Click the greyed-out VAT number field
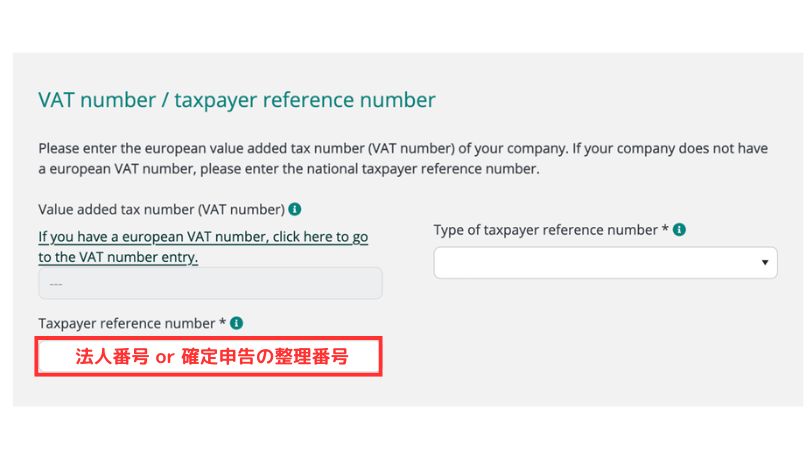The height and width of the screenshot is (457, 812). pyautogui.click(x=210, y=283)
